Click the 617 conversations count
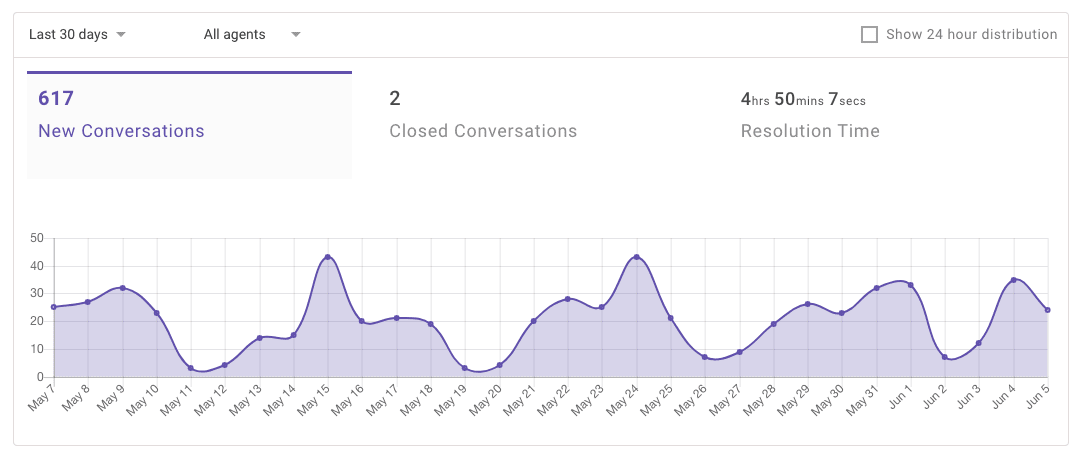Screen dimensions: 1087x462 [x=56, y=99]
